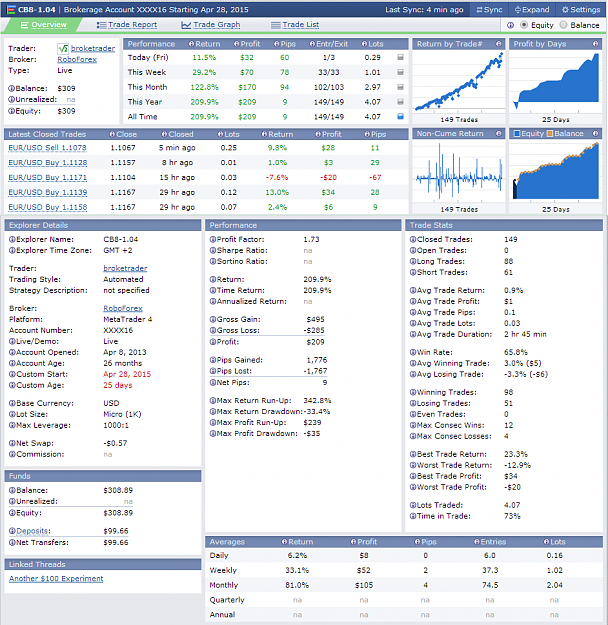Image resolution: width=608 pixels, height=625 pixels.
Task: Open the Profit by Days chart
Action: 555,82
